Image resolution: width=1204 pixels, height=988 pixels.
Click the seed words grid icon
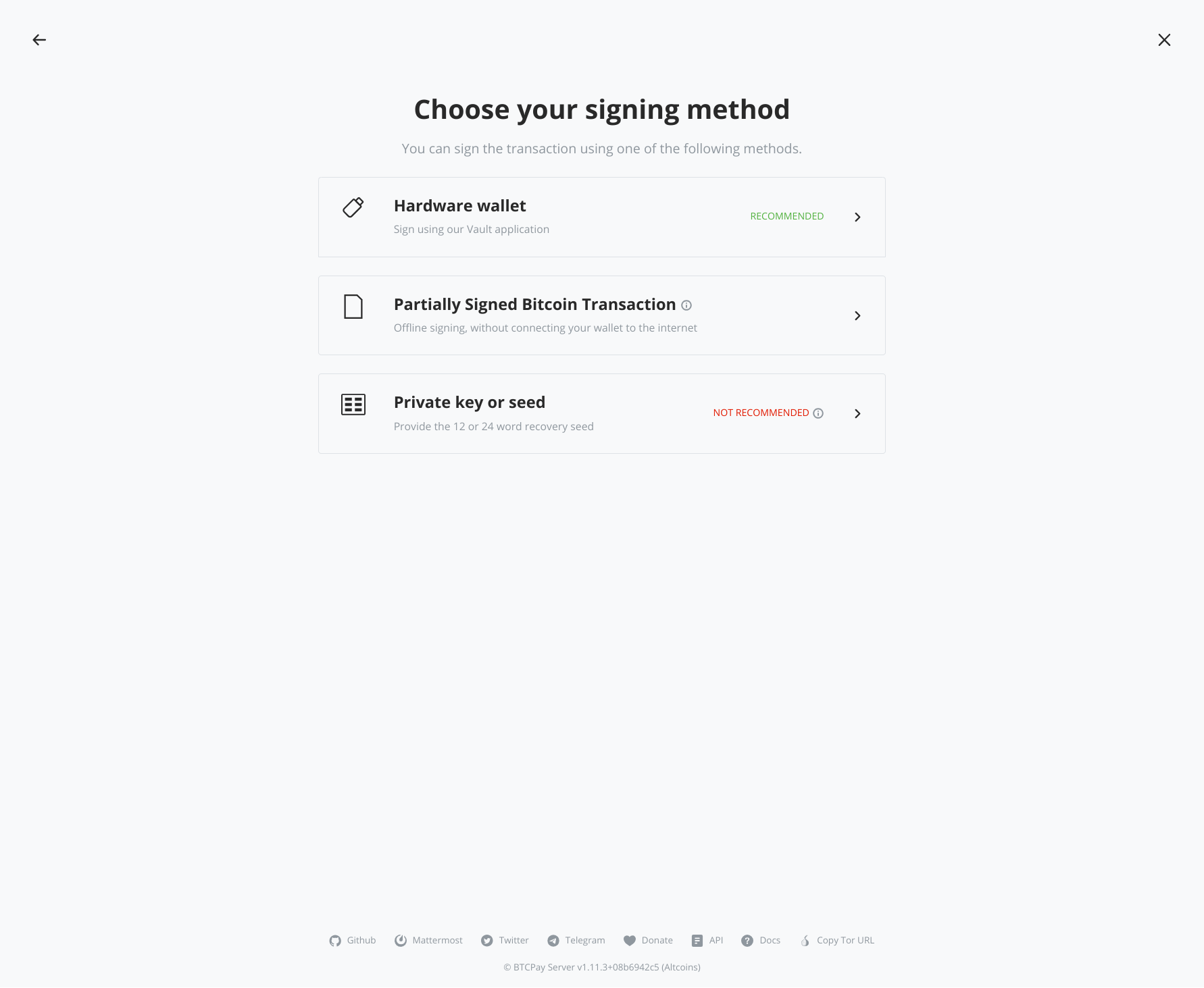(x=353, y=405)
